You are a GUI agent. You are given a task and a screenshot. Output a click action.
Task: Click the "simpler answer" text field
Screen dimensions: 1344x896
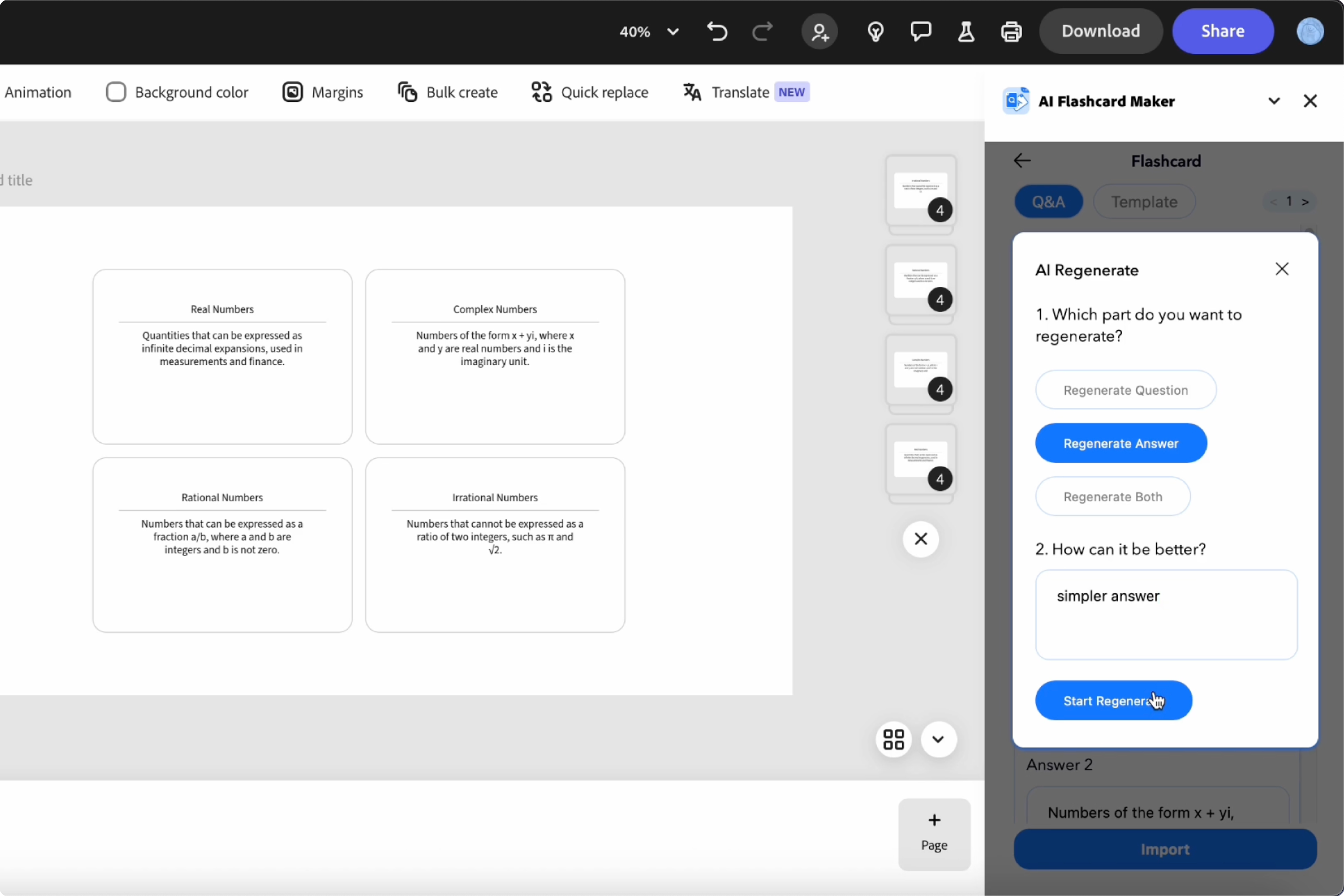(1166, 615)
